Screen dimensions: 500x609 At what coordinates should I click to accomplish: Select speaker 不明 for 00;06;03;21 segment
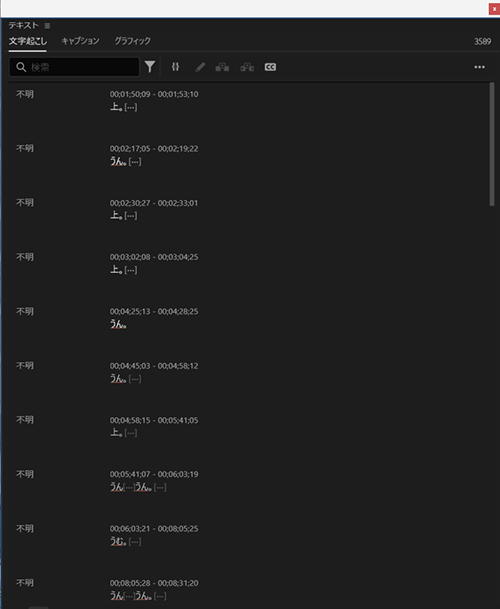pos(25,529)
